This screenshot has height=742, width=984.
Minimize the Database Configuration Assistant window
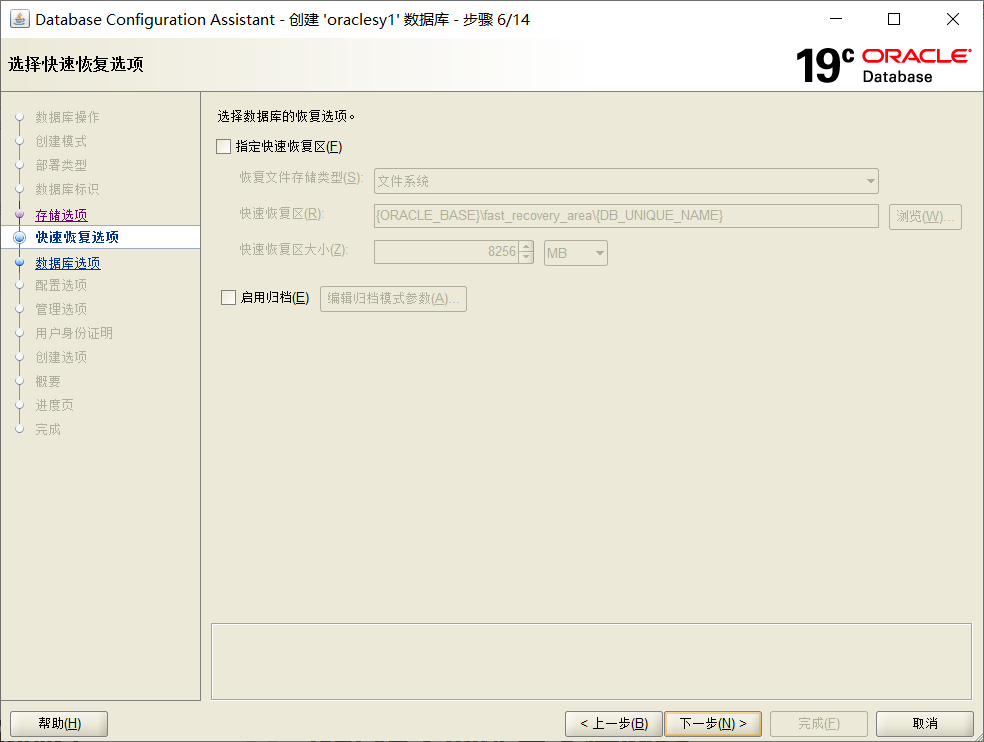[x=836, y=19]
